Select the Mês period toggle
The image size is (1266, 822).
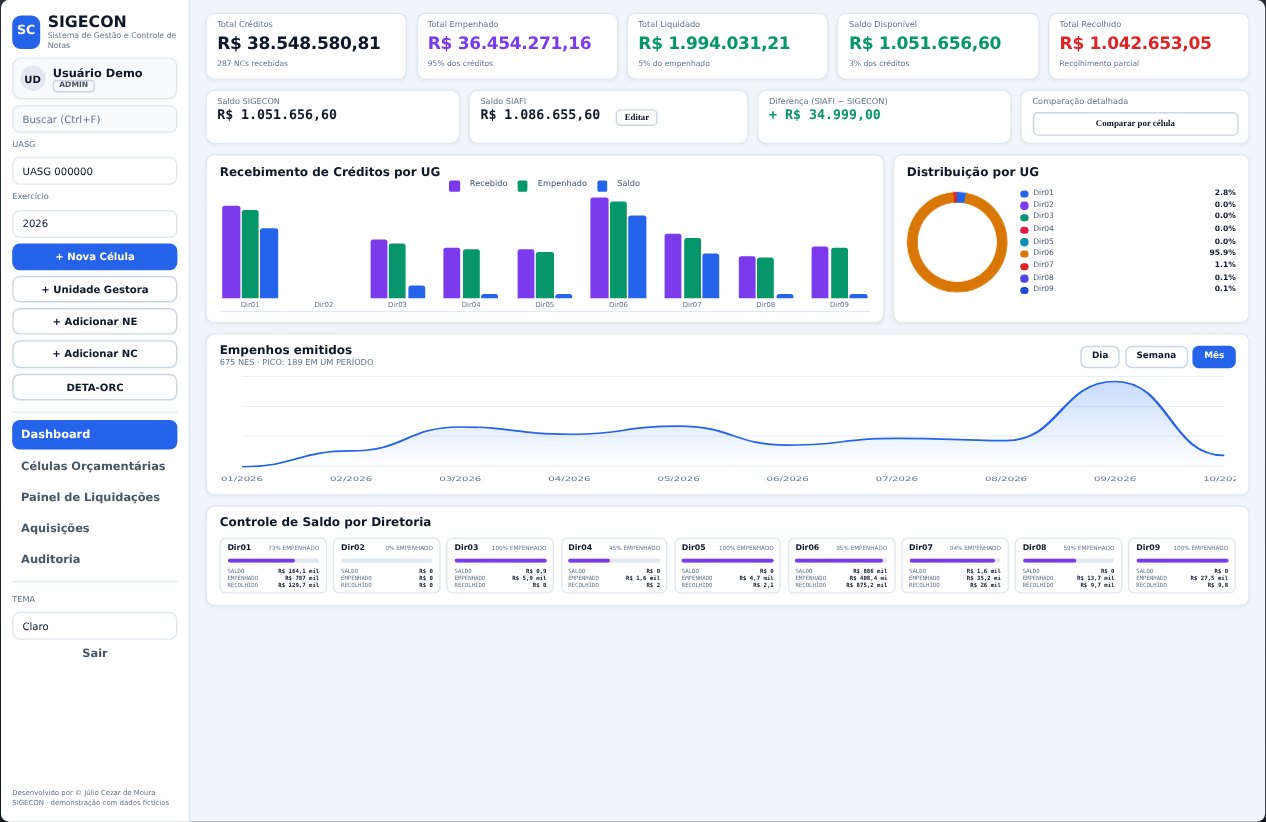pos(1214,356)
